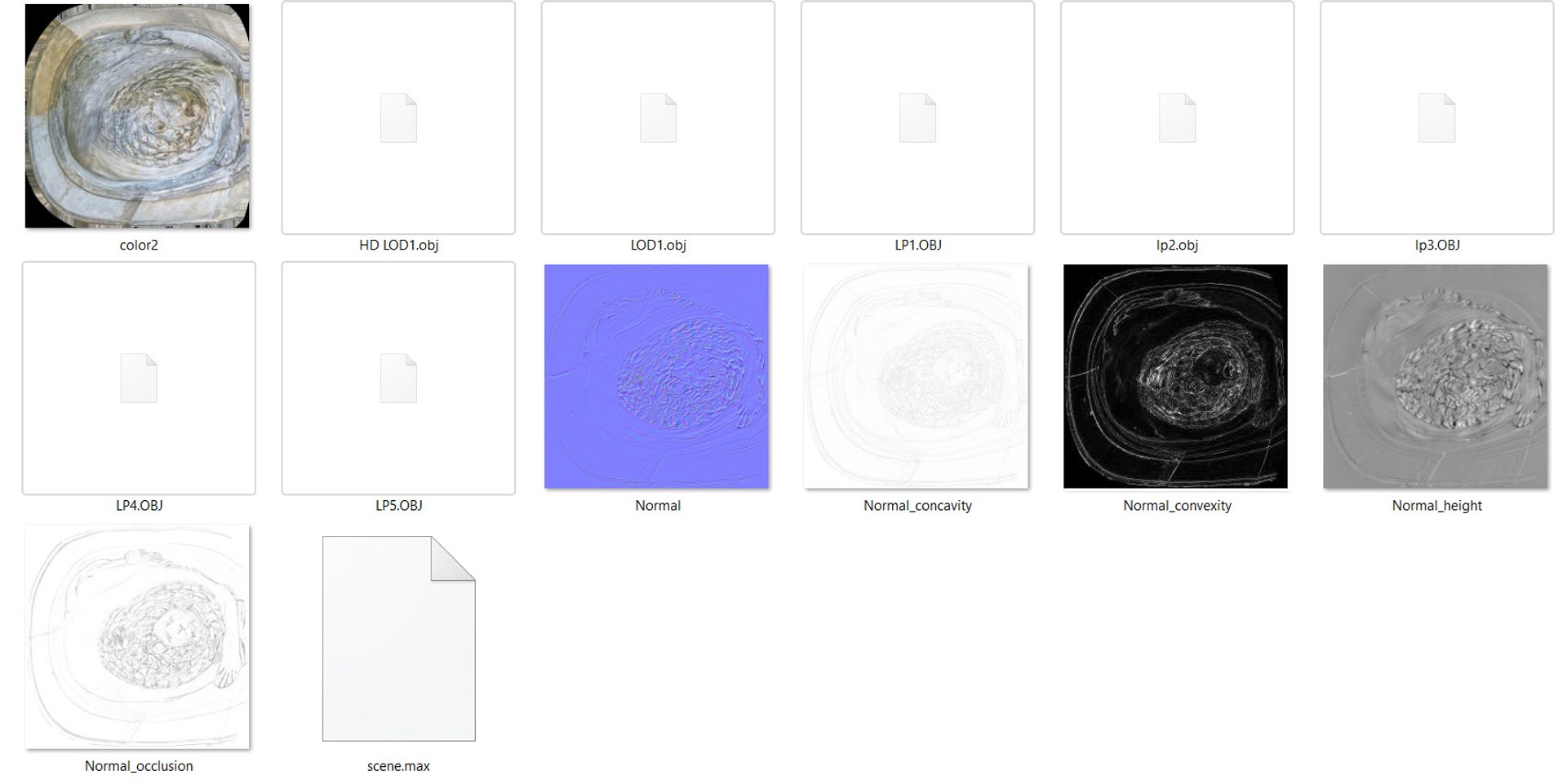Select the color2 texture thumbnail
Image resolution: width=1567 pixels, height=784 pixels.
(137, 116)
